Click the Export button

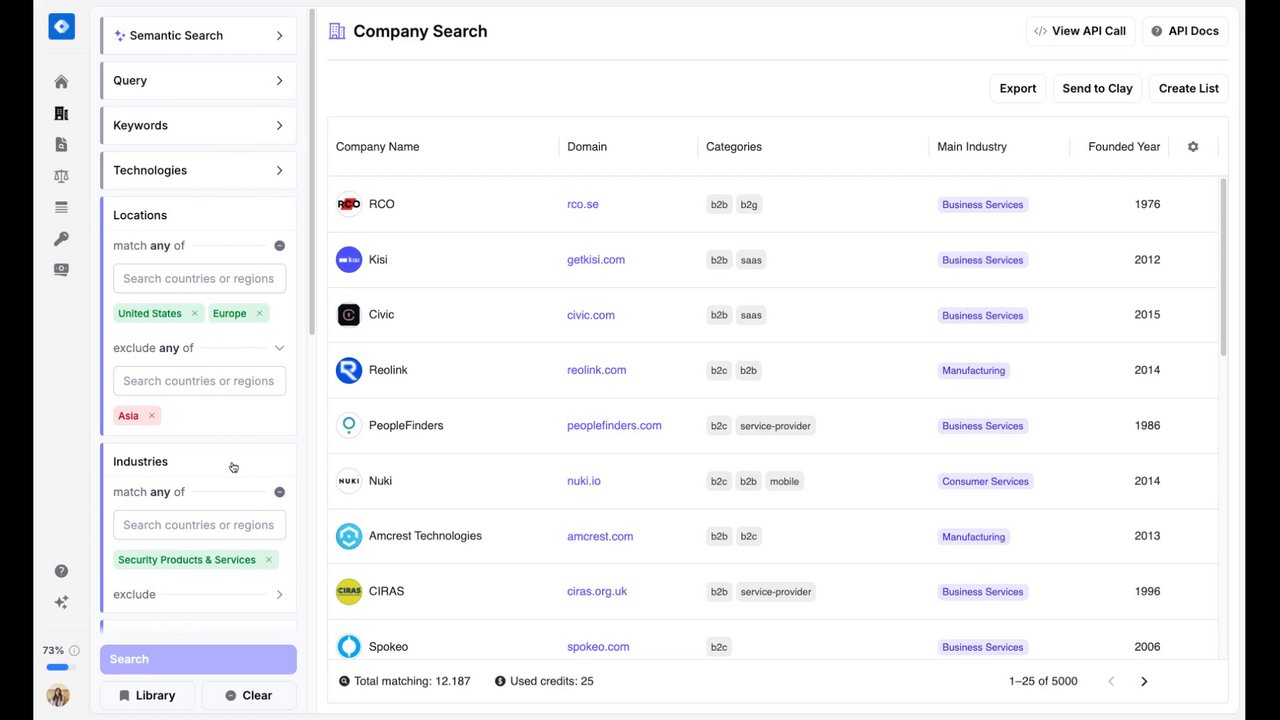(1017, 88)
